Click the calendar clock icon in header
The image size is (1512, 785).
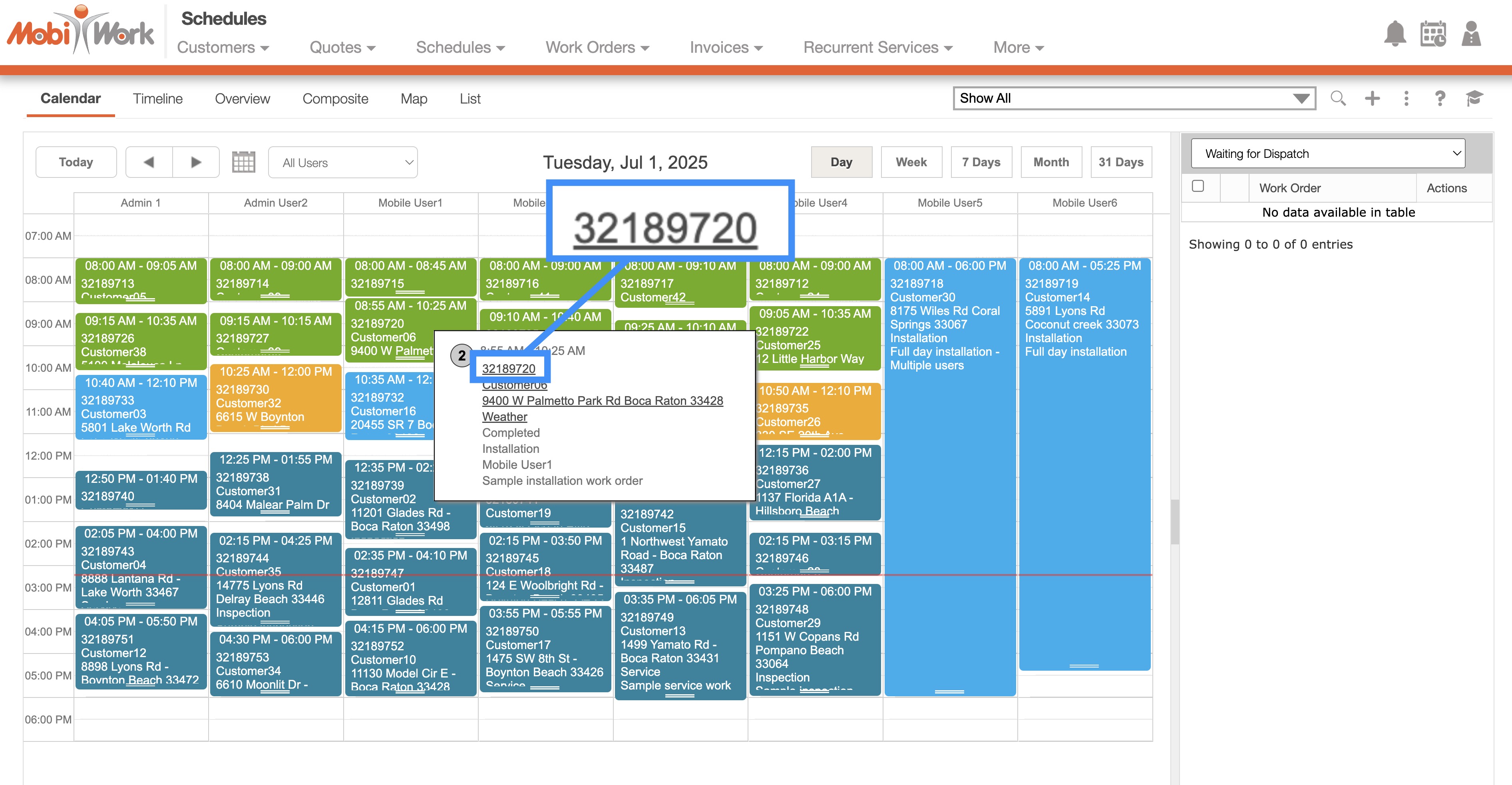[x=1432, y=34]
